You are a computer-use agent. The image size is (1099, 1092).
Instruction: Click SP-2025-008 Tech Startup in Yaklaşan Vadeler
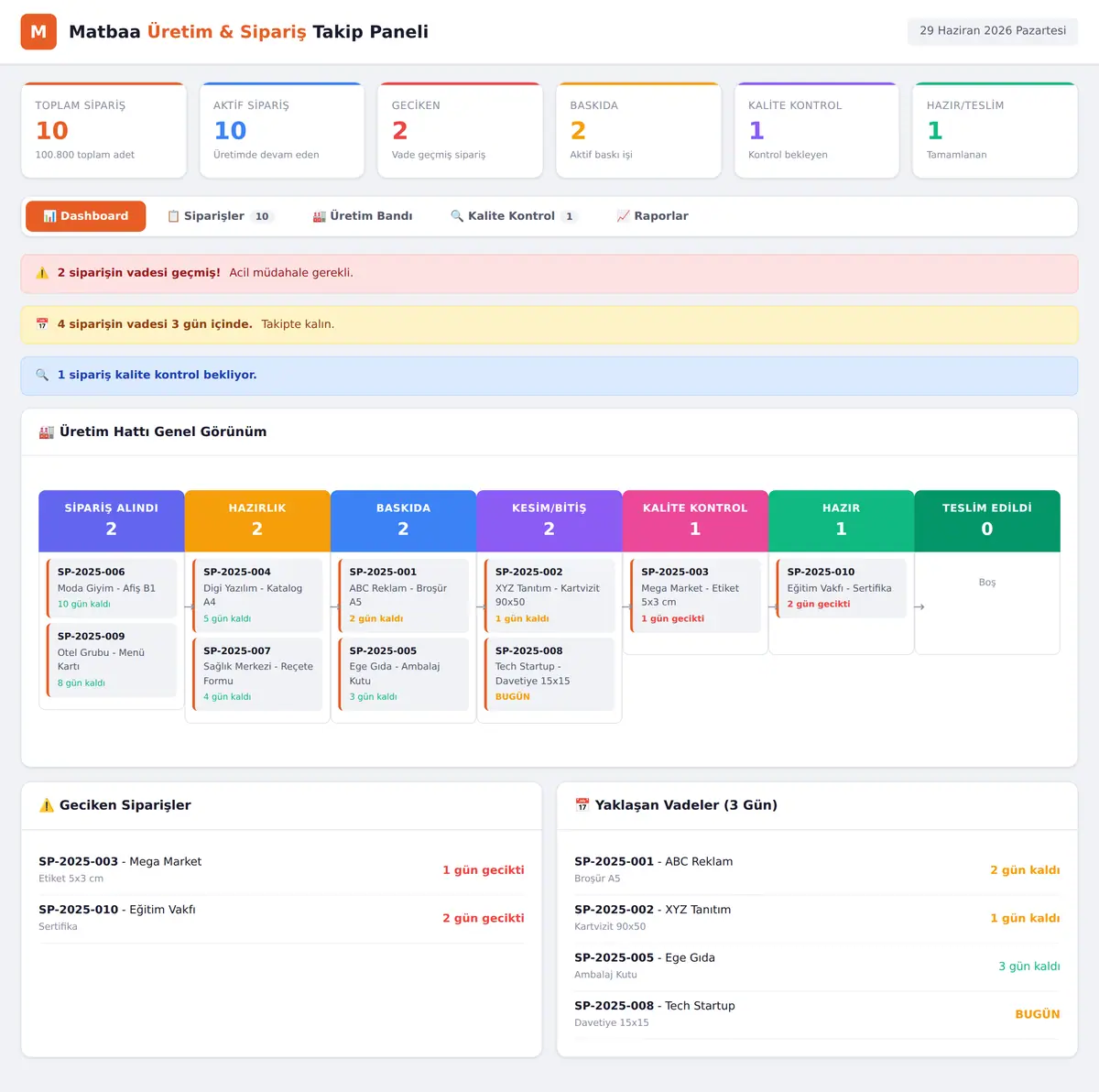pos(817,1015)
